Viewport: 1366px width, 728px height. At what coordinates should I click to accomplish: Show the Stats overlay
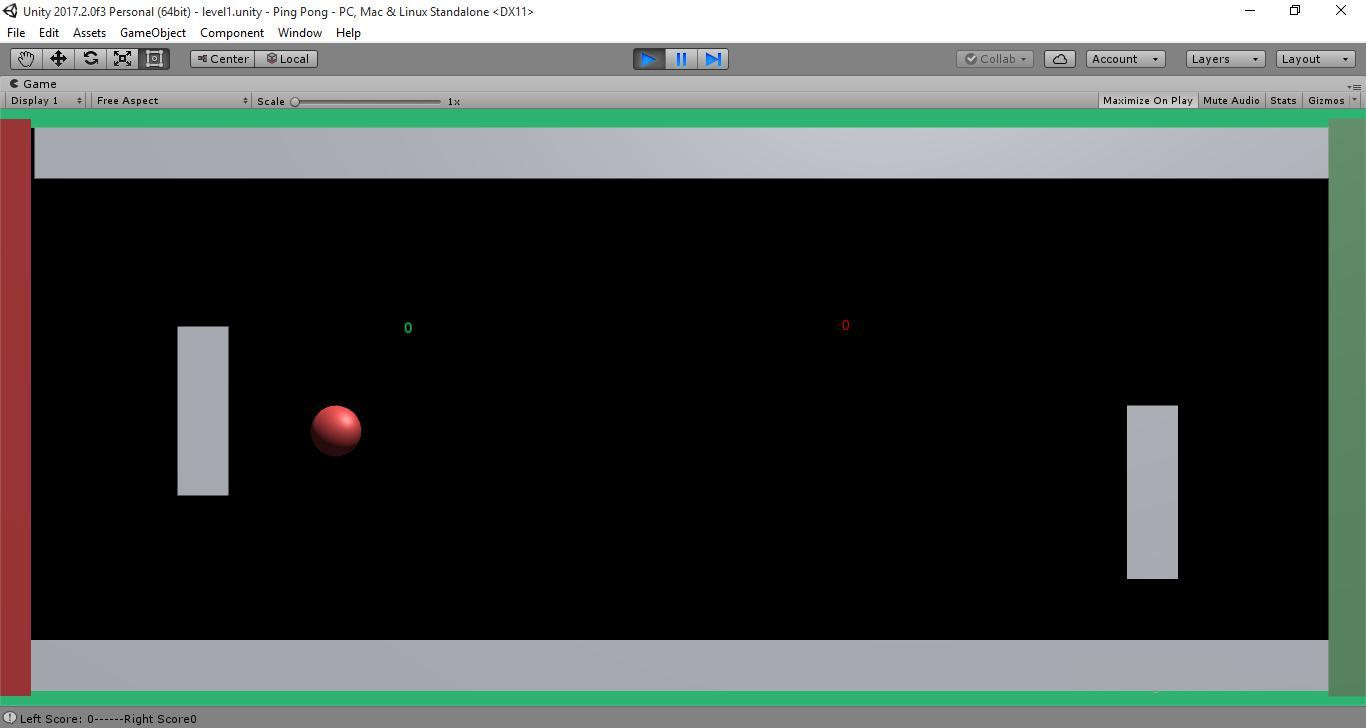pyautogui.click(x=1283, y=101)
